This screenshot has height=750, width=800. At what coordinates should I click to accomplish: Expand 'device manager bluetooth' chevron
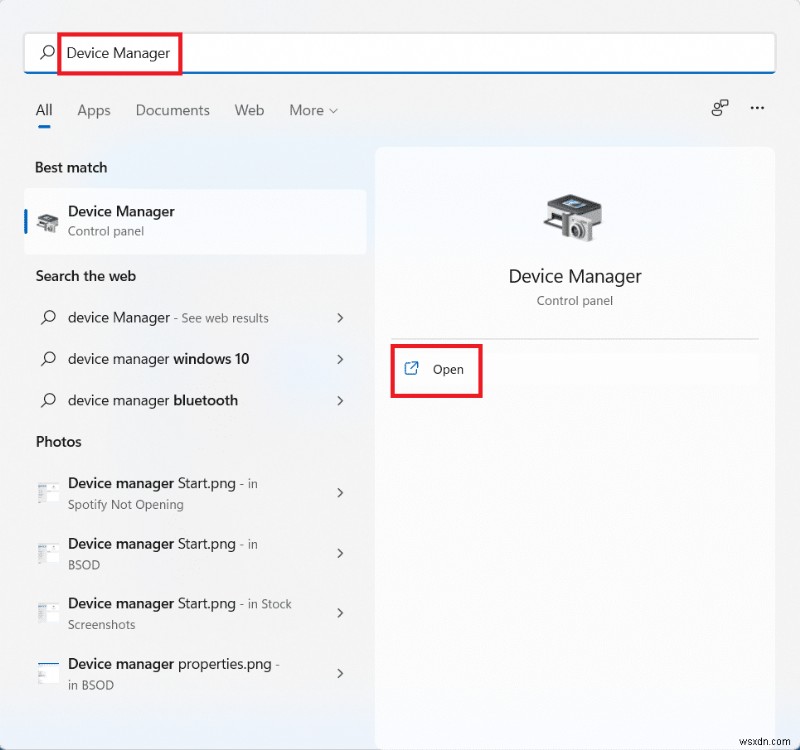(340, 401)
